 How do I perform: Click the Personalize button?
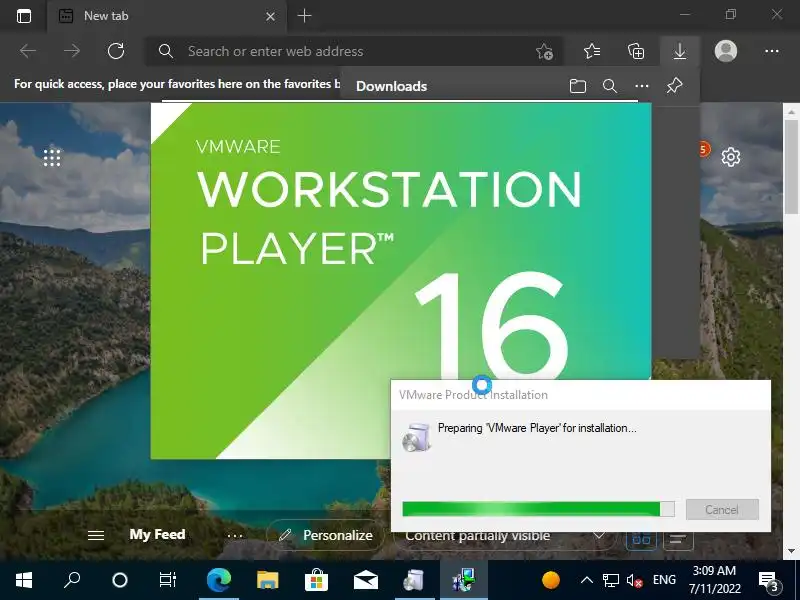click(326, 535)
